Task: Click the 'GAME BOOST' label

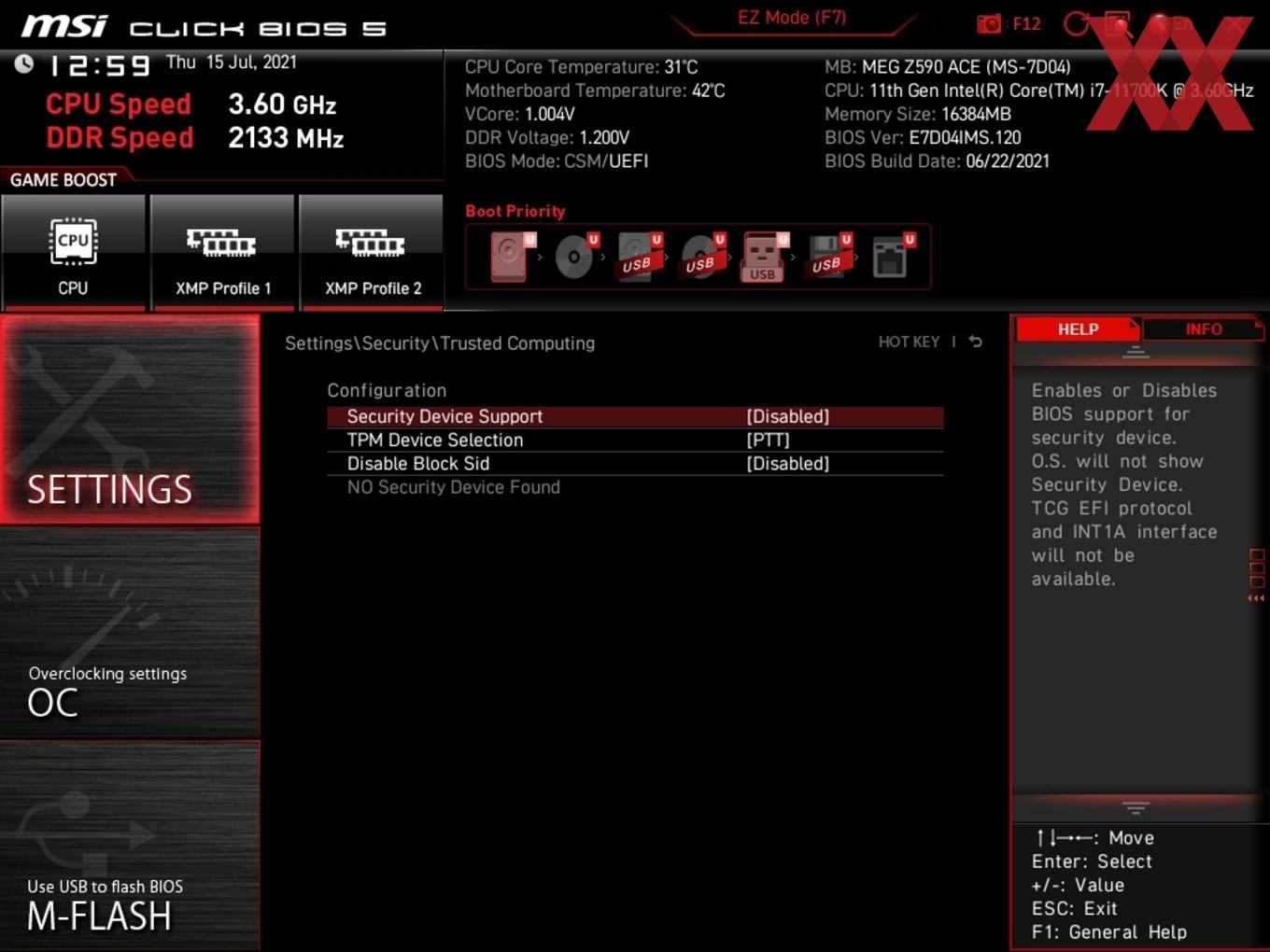Action: 63,179
